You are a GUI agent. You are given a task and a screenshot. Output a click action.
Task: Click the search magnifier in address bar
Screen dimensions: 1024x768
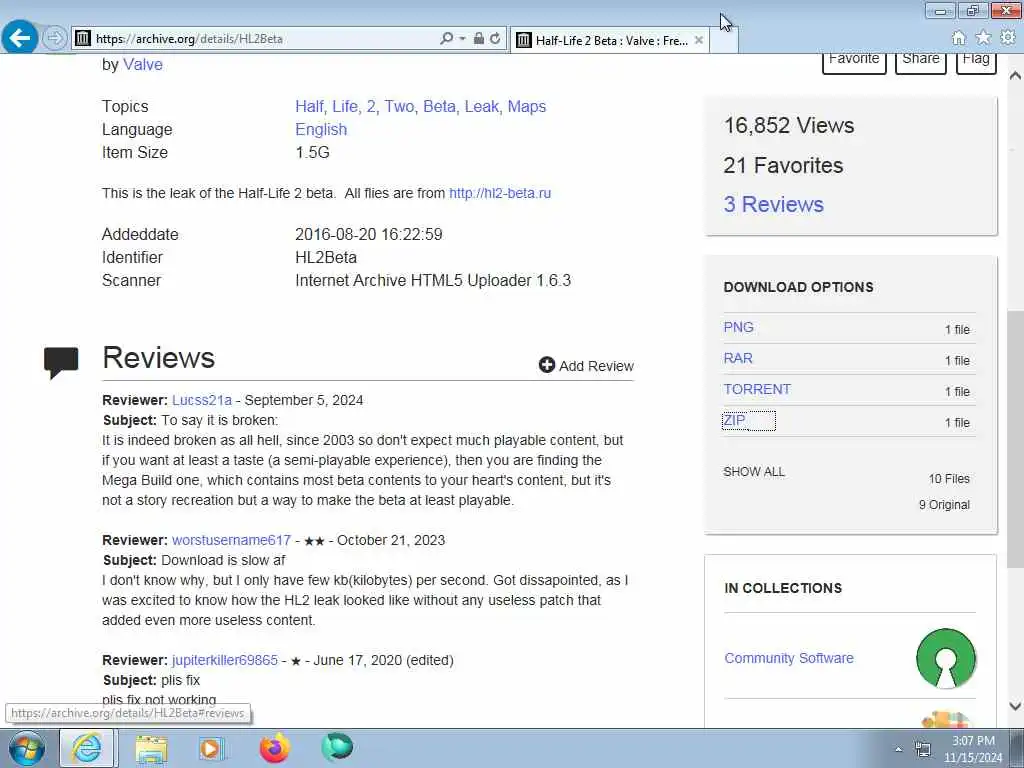click(x=447, y=39)
